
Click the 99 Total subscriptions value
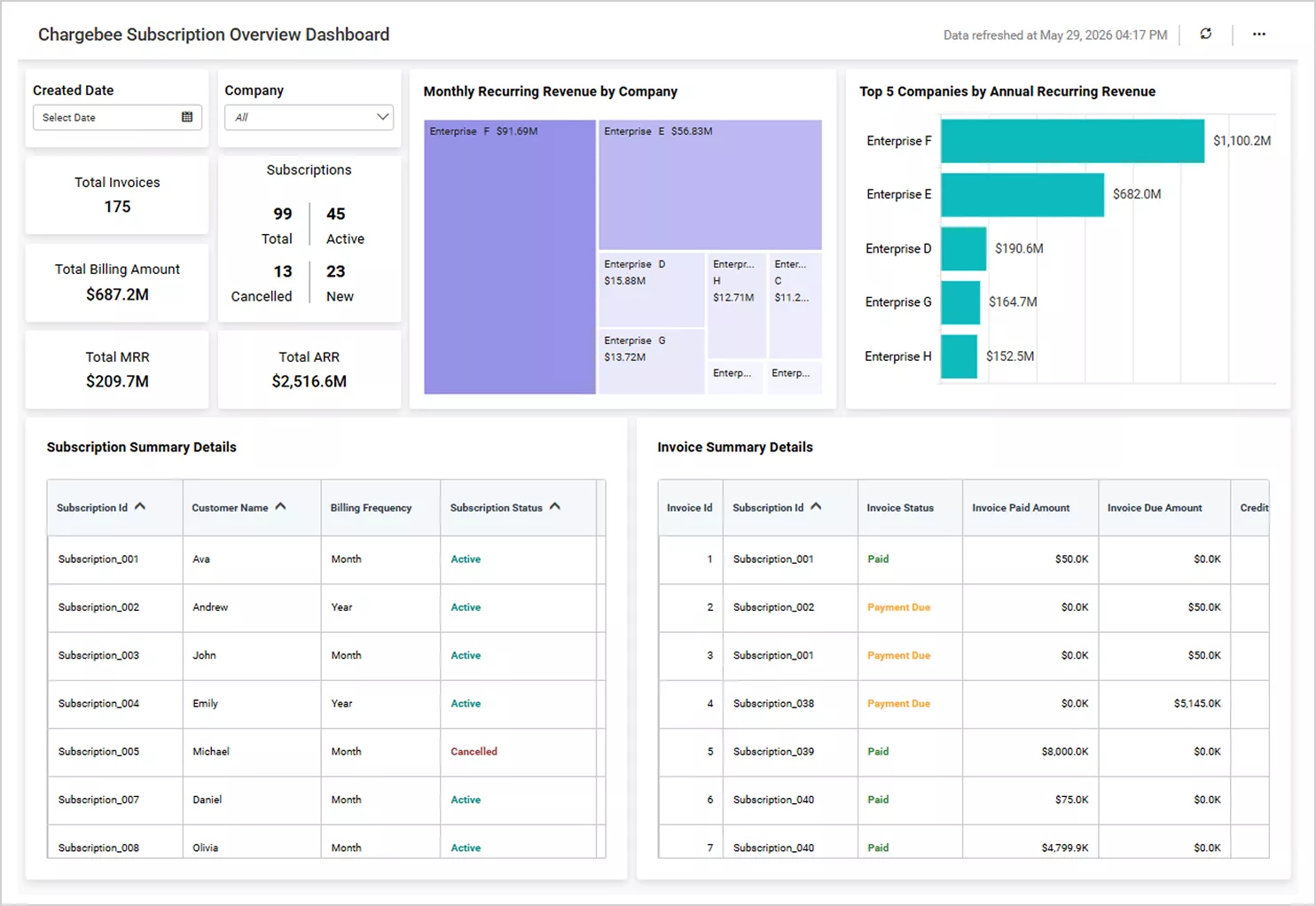pos(283,214)
